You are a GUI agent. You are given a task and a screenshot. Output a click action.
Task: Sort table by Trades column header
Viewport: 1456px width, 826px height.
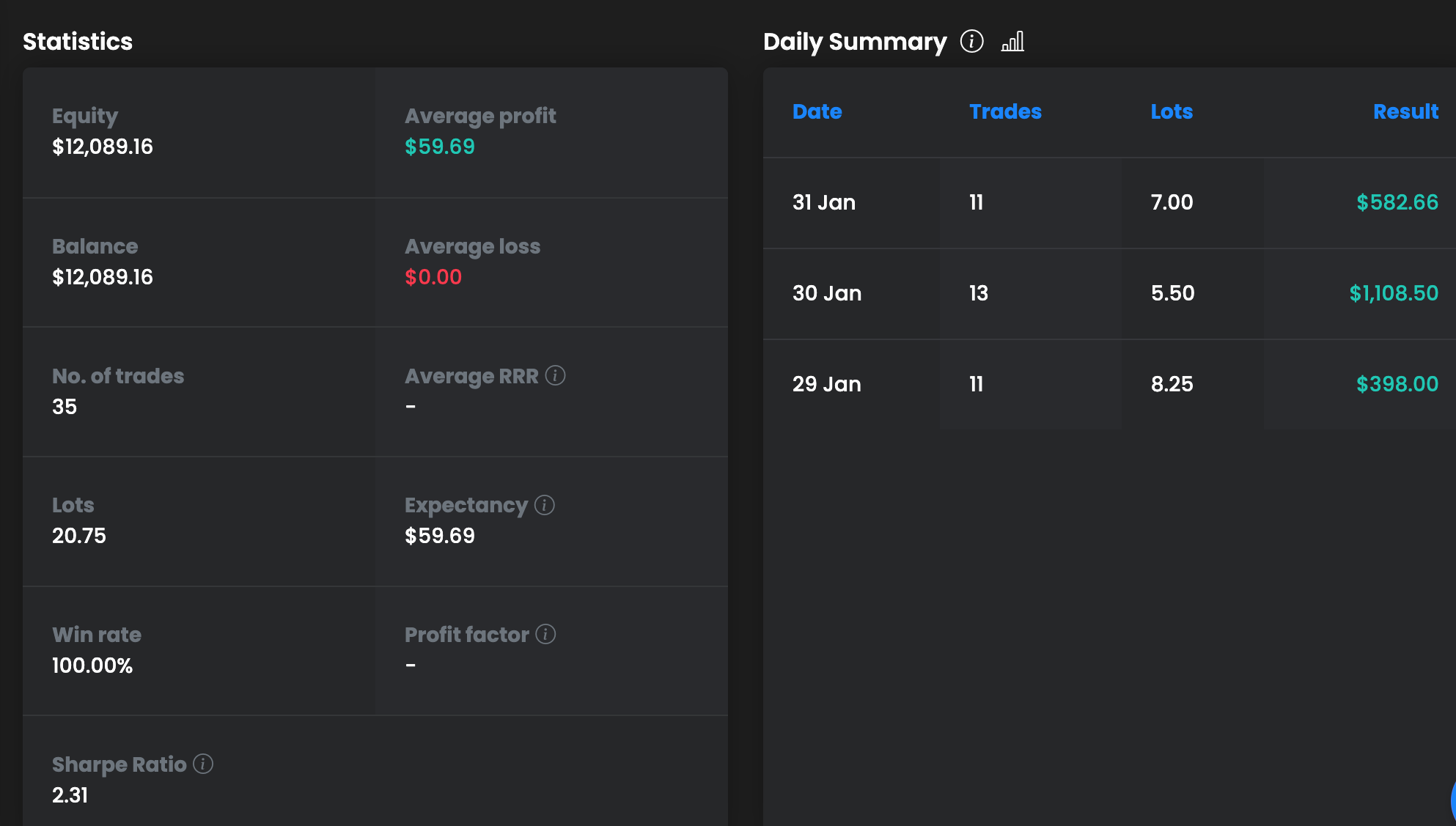pos(1004,111)
